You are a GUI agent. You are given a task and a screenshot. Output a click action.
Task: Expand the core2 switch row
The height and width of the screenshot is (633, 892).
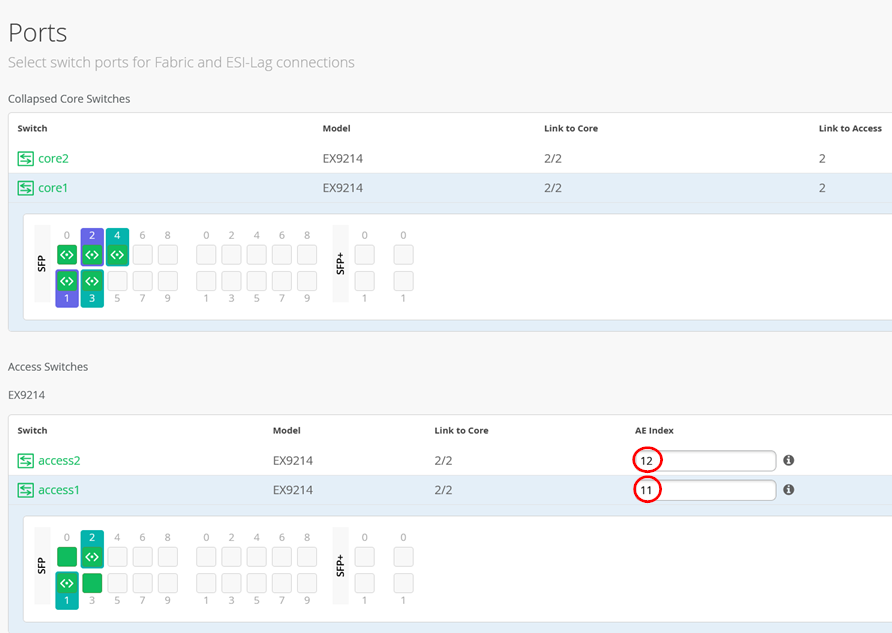tap(400, 158)
